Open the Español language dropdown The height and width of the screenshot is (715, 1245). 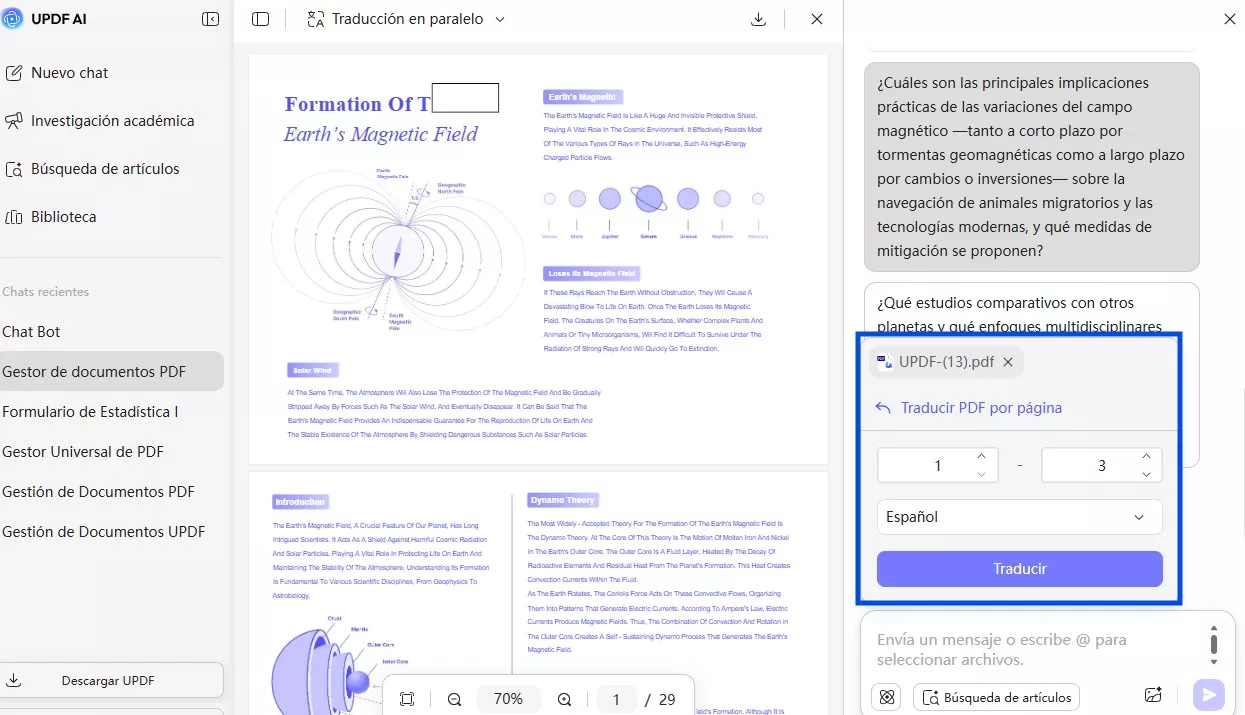point(1019,517)
